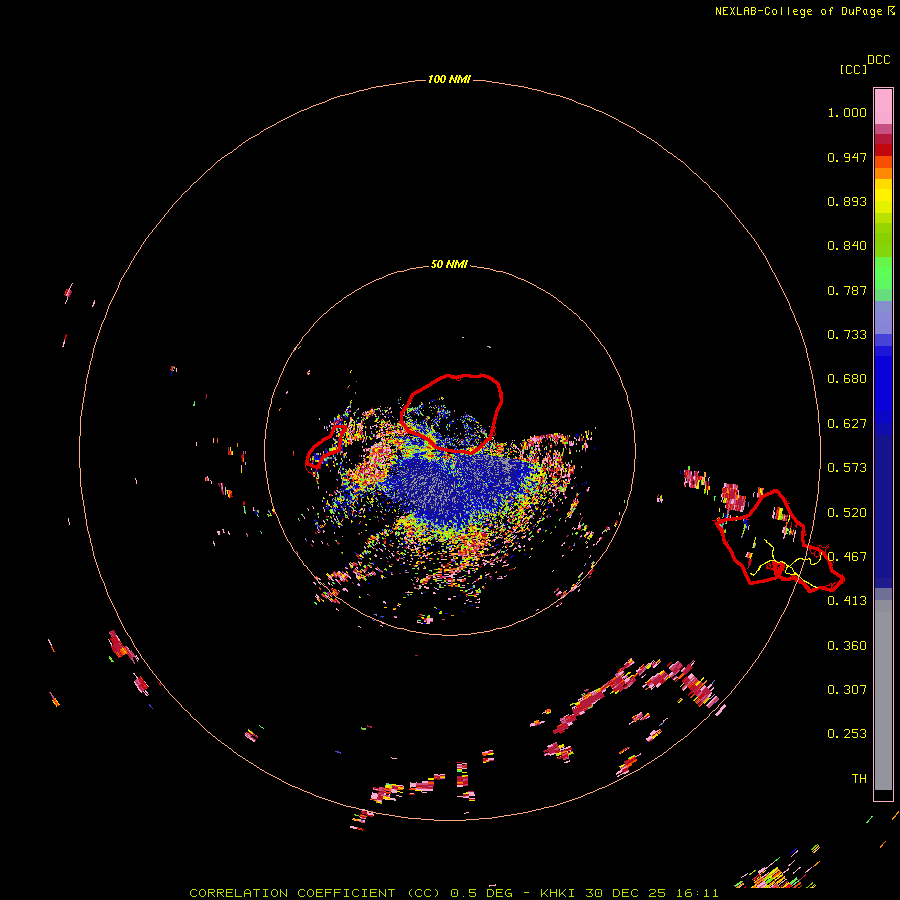Click the TH threshold label
This screenshot has height=900, width=900.
(859, 779)
